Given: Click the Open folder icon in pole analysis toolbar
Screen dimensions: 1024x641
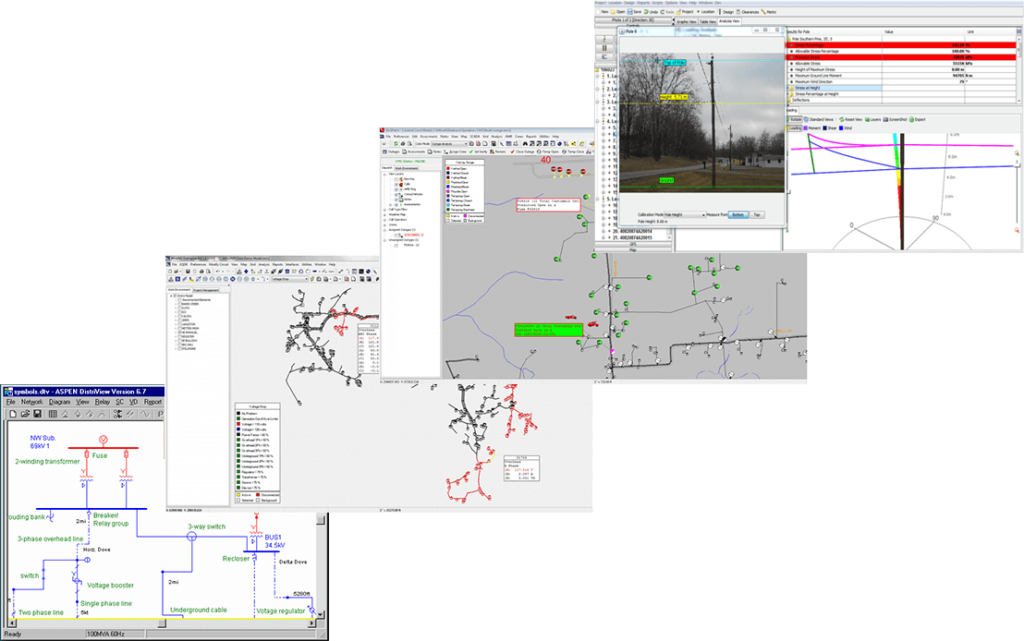Looking at the screenshot, I should [613, 12].
